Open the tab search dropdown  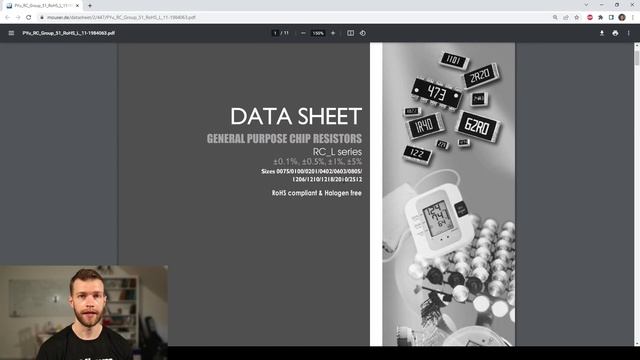[x=586, y=5]
